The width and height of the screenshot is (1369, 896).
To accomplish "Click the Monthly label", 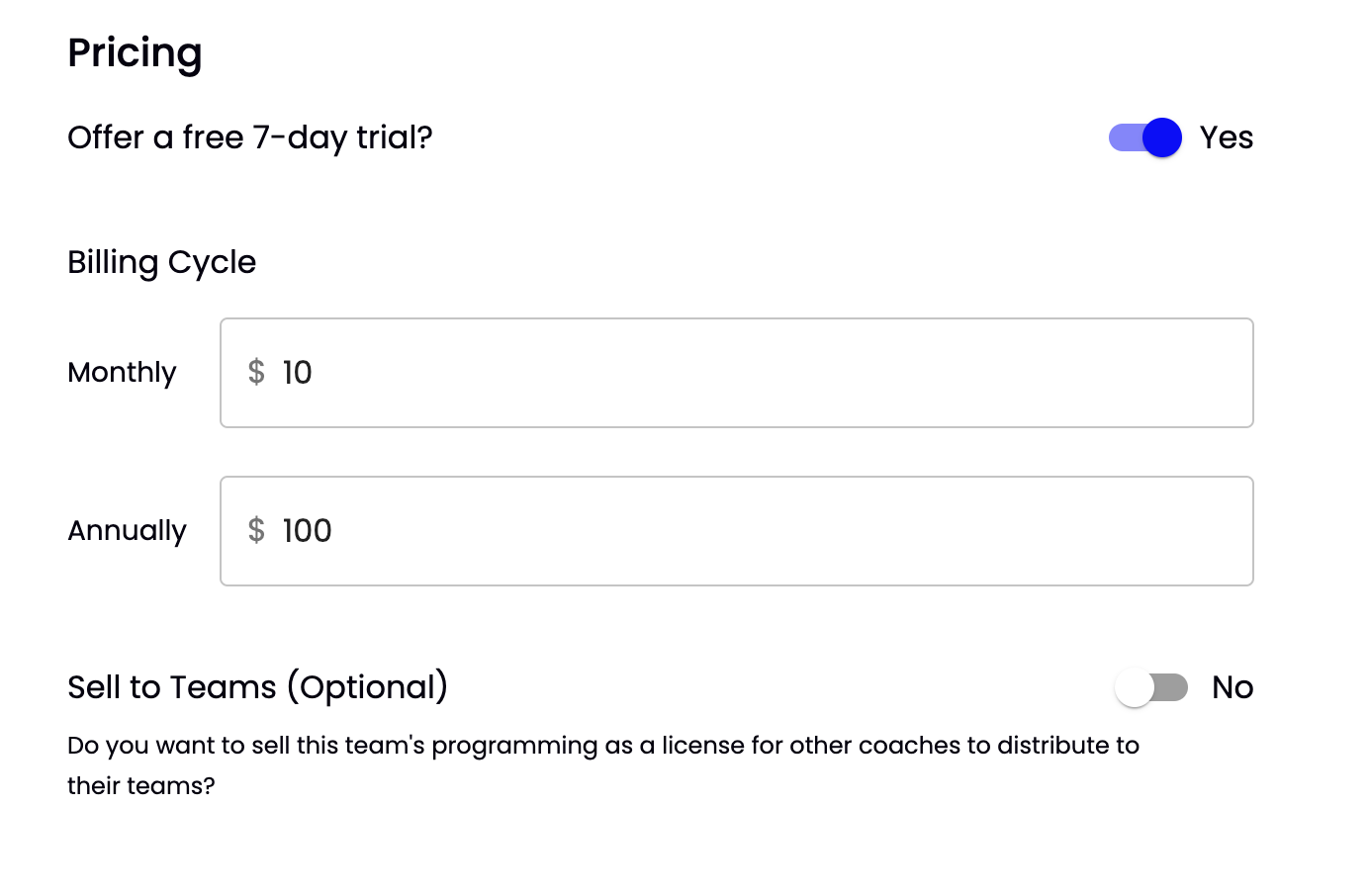I will pyautogui.click(x=121, y=373).
